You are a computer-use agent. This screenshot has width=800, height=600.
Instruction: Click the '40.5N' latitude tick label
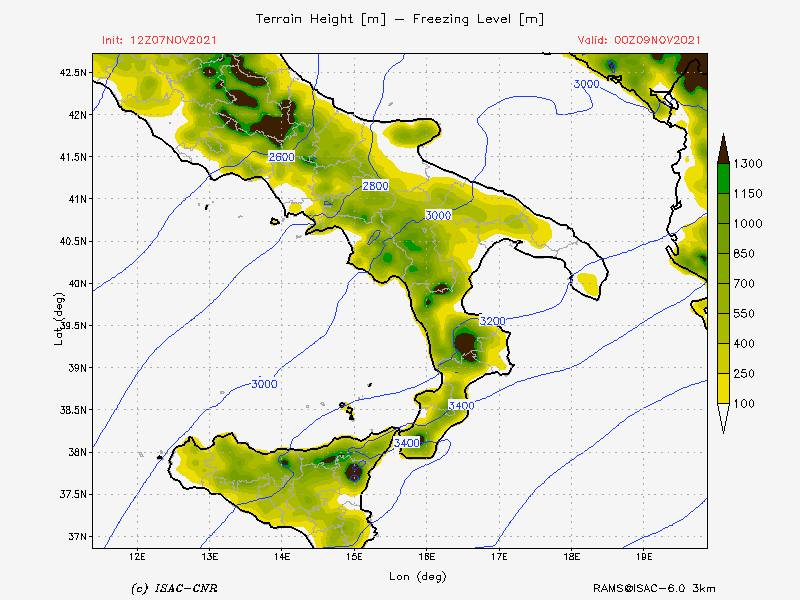click(73, 241)
